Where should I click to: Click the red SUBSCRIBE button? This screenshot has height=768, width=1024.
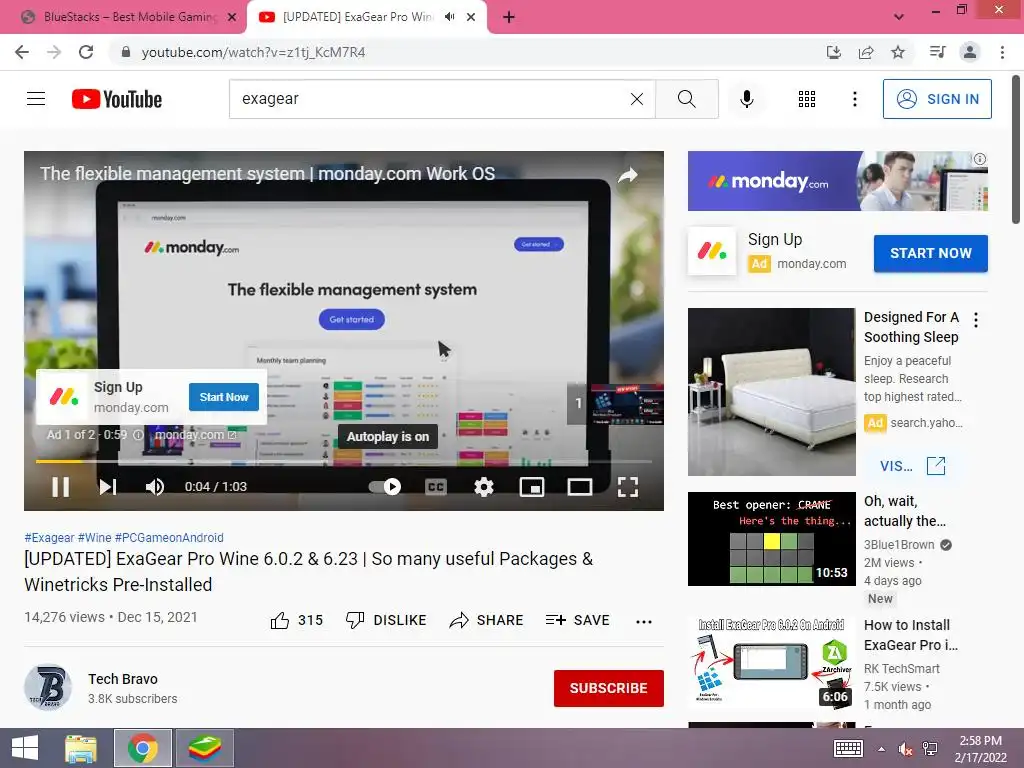(608, 688)
